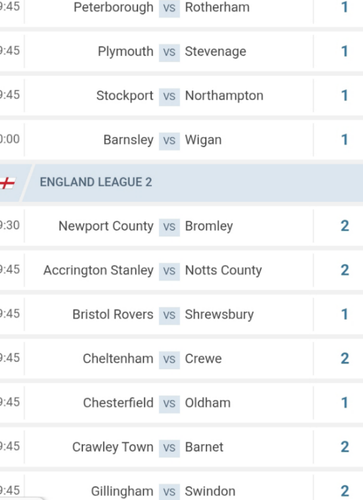Open the ENGLAND LEAGUE 2 header
This screenshot has width=363, height=500.
click(x=96, y=182)
